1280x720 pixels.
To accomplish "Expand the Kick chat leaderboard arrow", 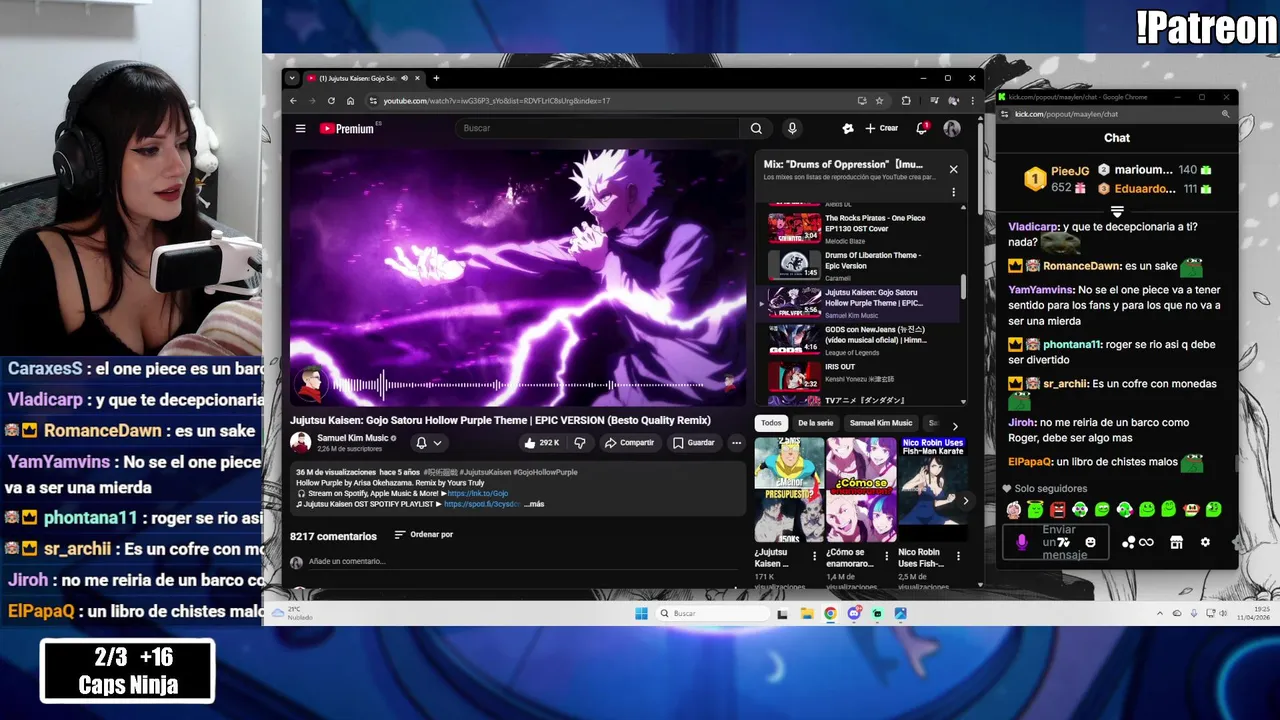I will click(x=1117, y=212).
